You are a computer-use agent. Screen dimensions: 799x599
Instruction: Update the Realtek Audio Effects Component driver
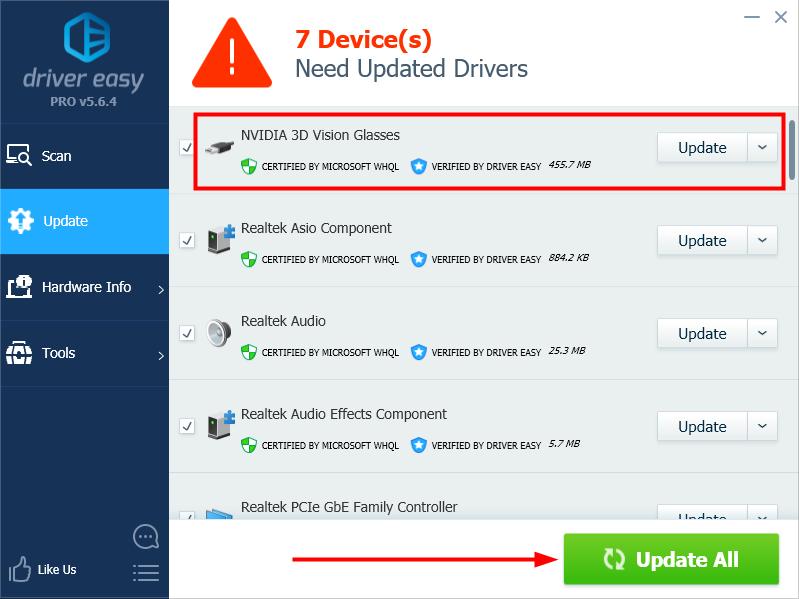[702, 426]
